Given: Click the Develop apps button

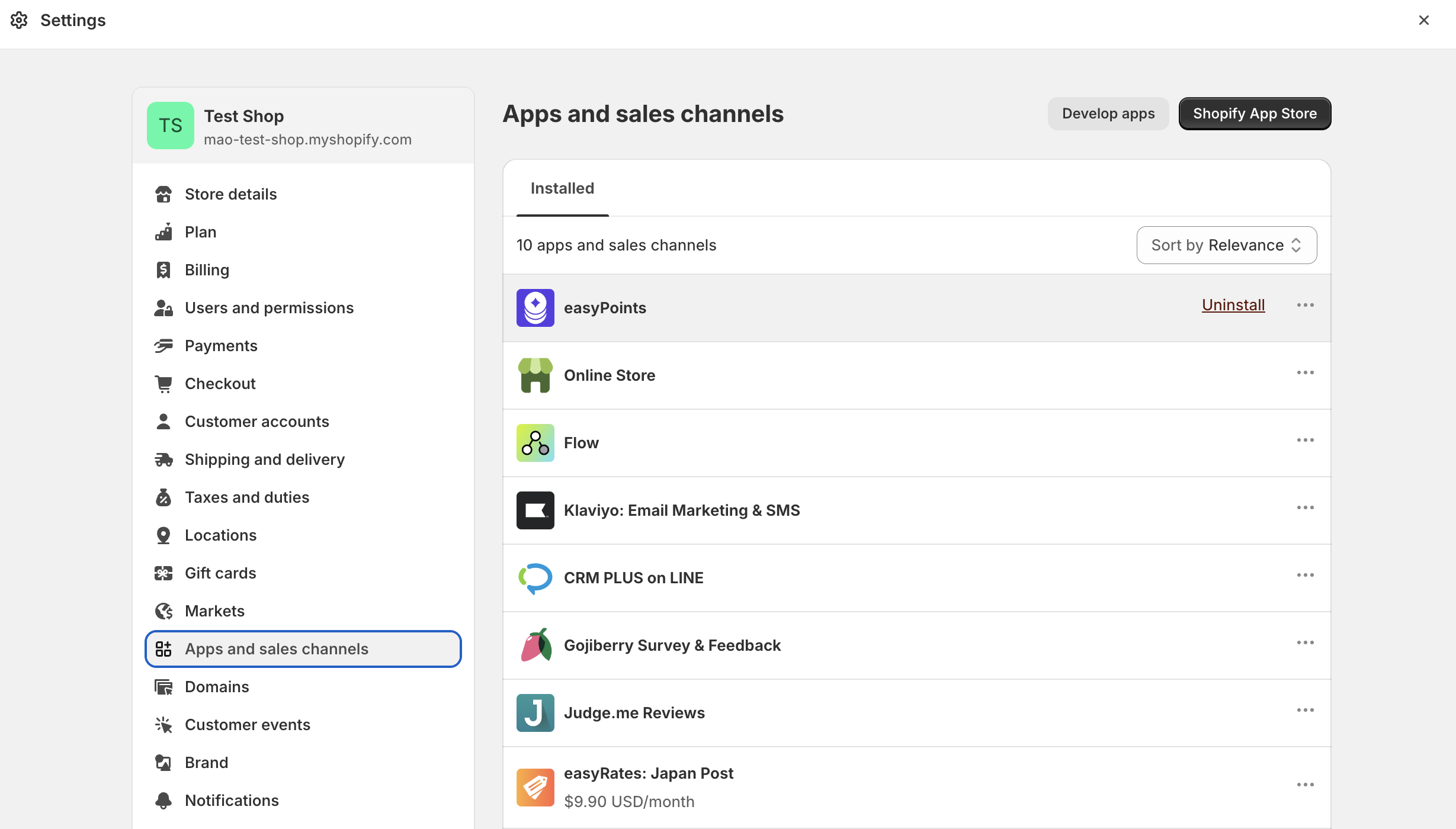Looking at the screenshot, I should (x=1108, y=114).
